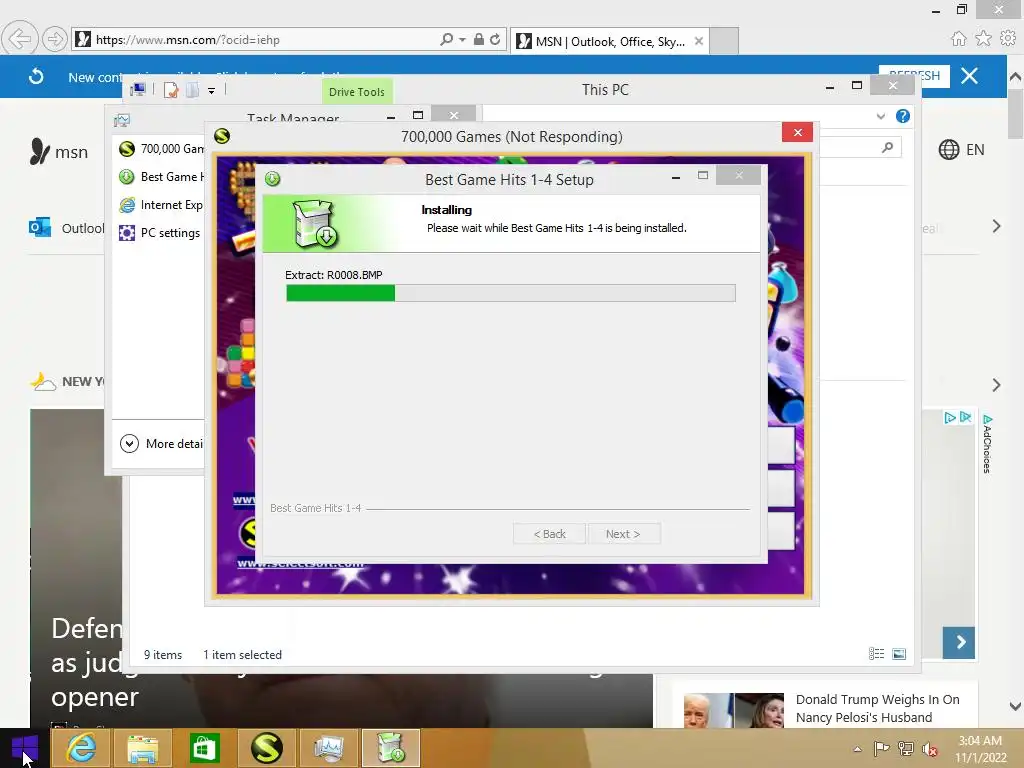
Task: Switch This PC to large icons view
Action: click(899, 654)
